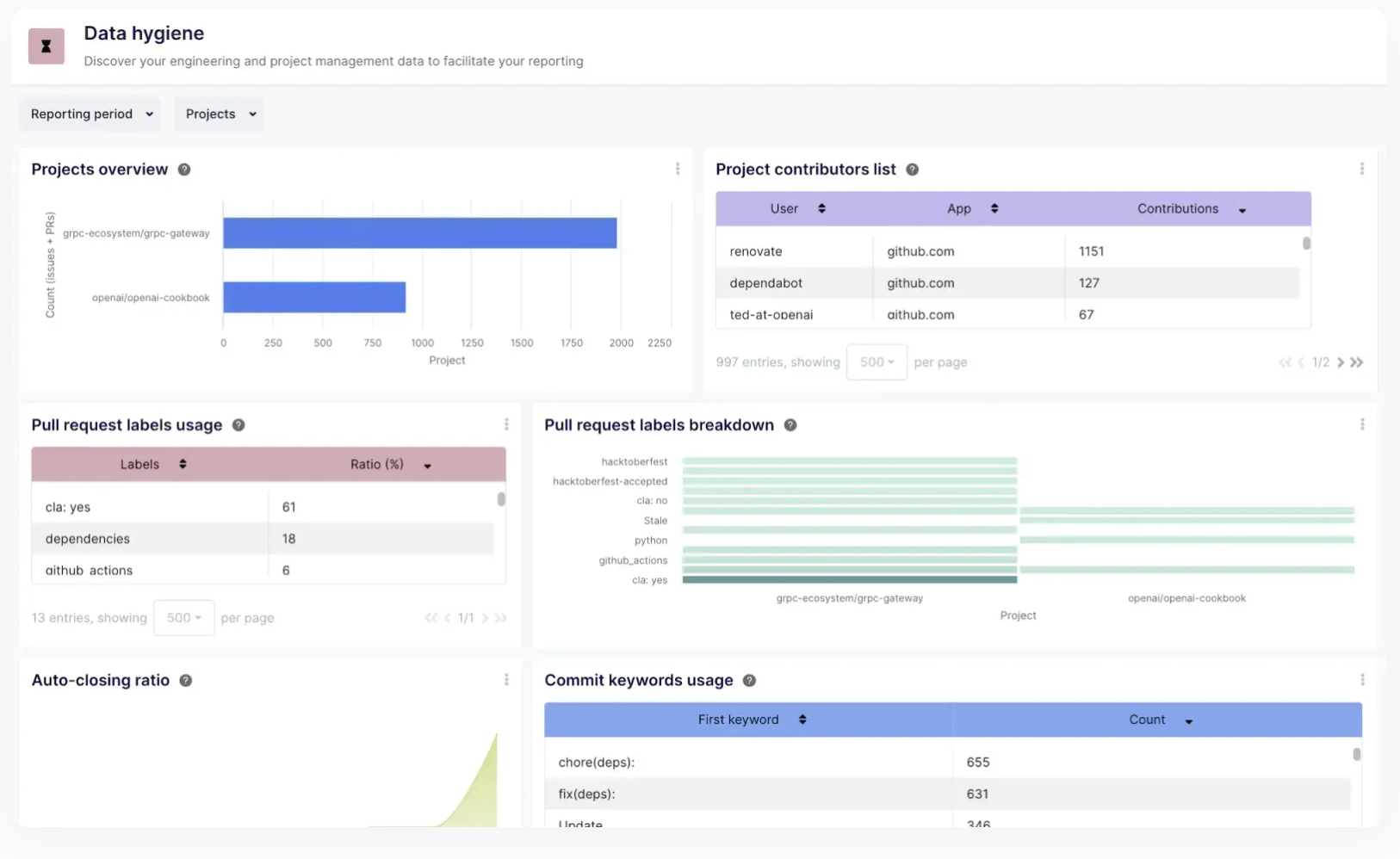Click help icon next to Auto-closing ratio
Image resolution: width=1400 pixels, height=859 pixels.
(186, 681)
